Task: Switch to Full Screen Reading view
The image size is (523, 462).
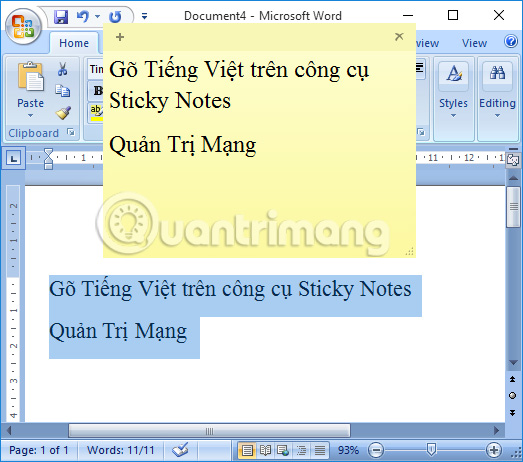Action: pos(266,451)
